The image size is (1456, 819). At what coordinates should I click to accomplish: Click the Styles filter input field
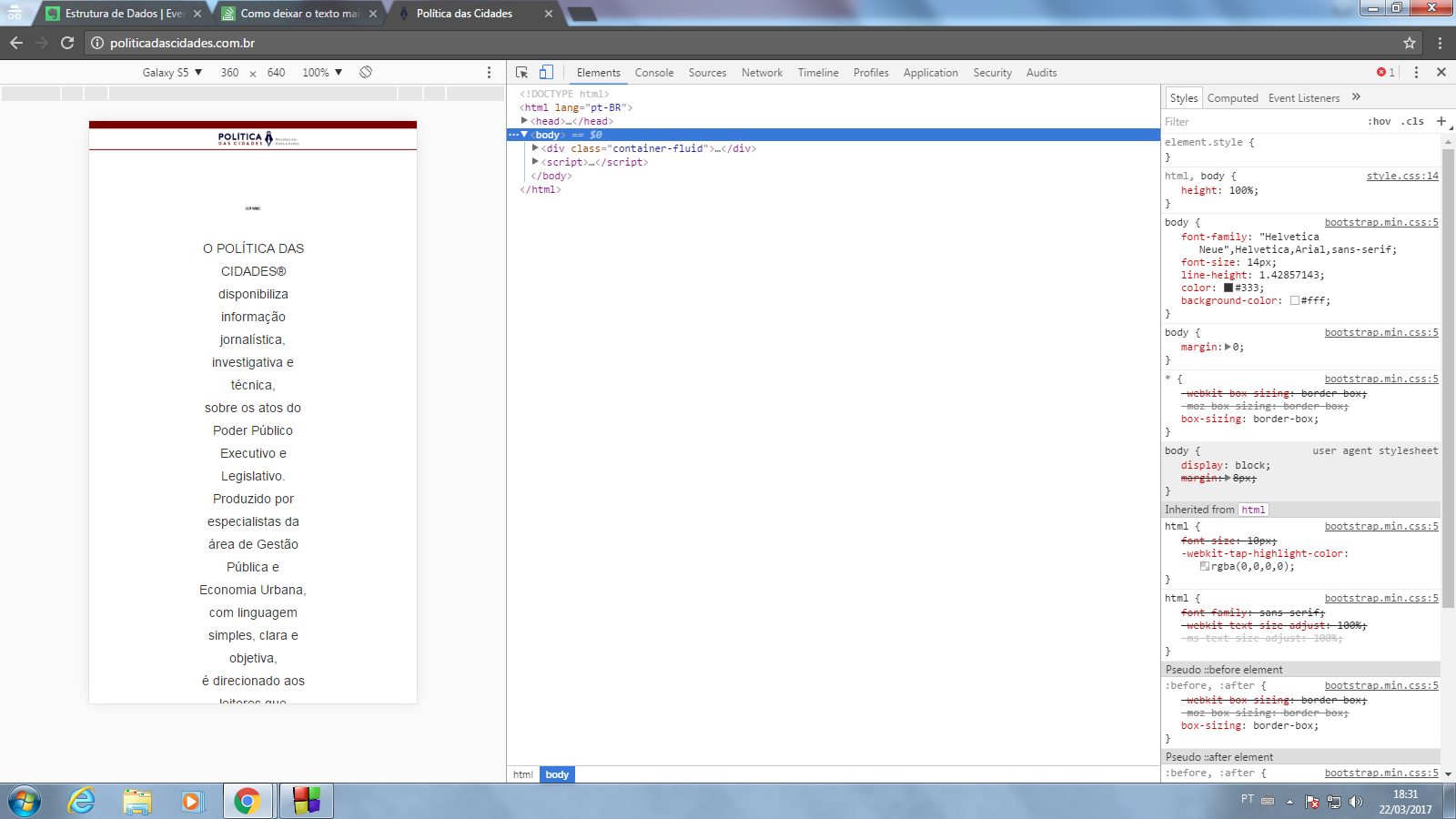1260,121
